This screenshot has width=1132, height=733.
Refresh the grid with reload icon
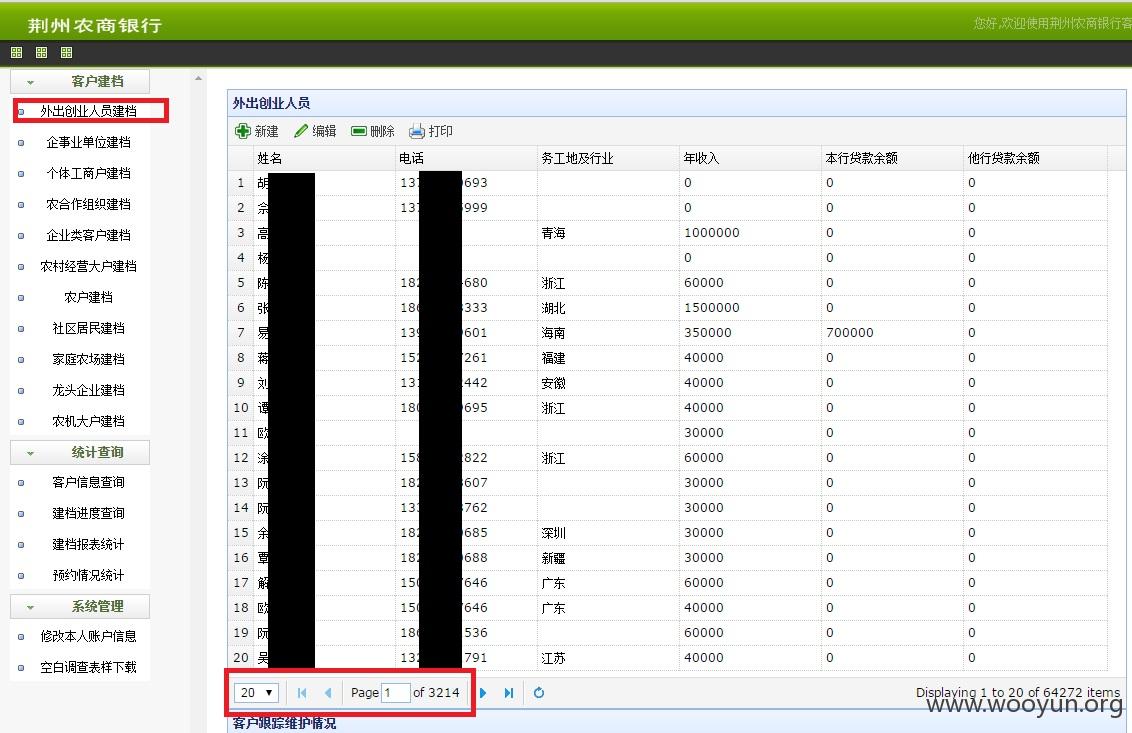coord(539,693)
